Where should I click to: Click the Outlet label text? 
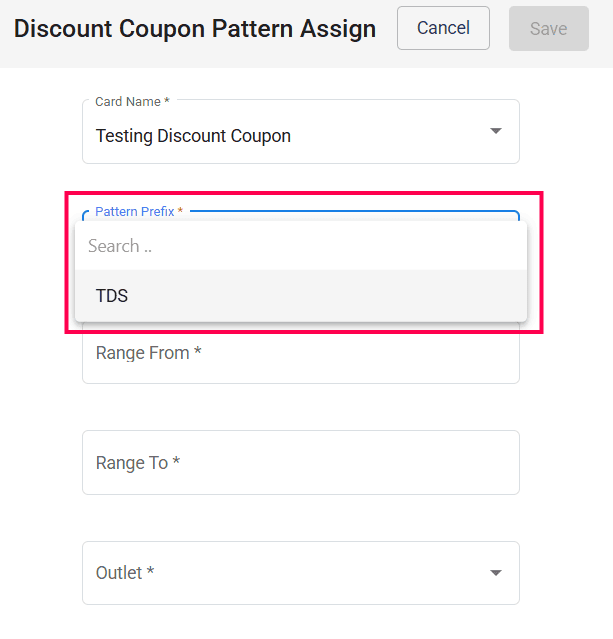tap(125, 573)
